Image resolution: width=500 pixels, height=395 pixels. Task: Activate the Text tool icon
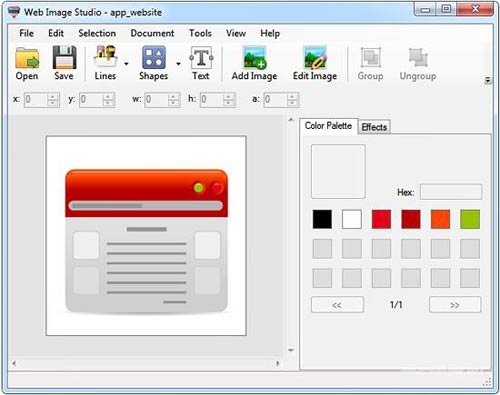tap(201, 57)
